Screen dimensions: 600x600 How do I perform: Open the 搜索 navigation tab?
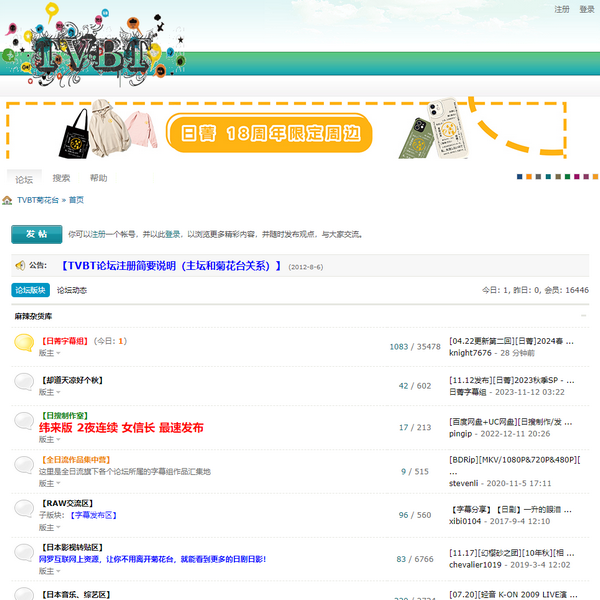[x=62, y=178]
